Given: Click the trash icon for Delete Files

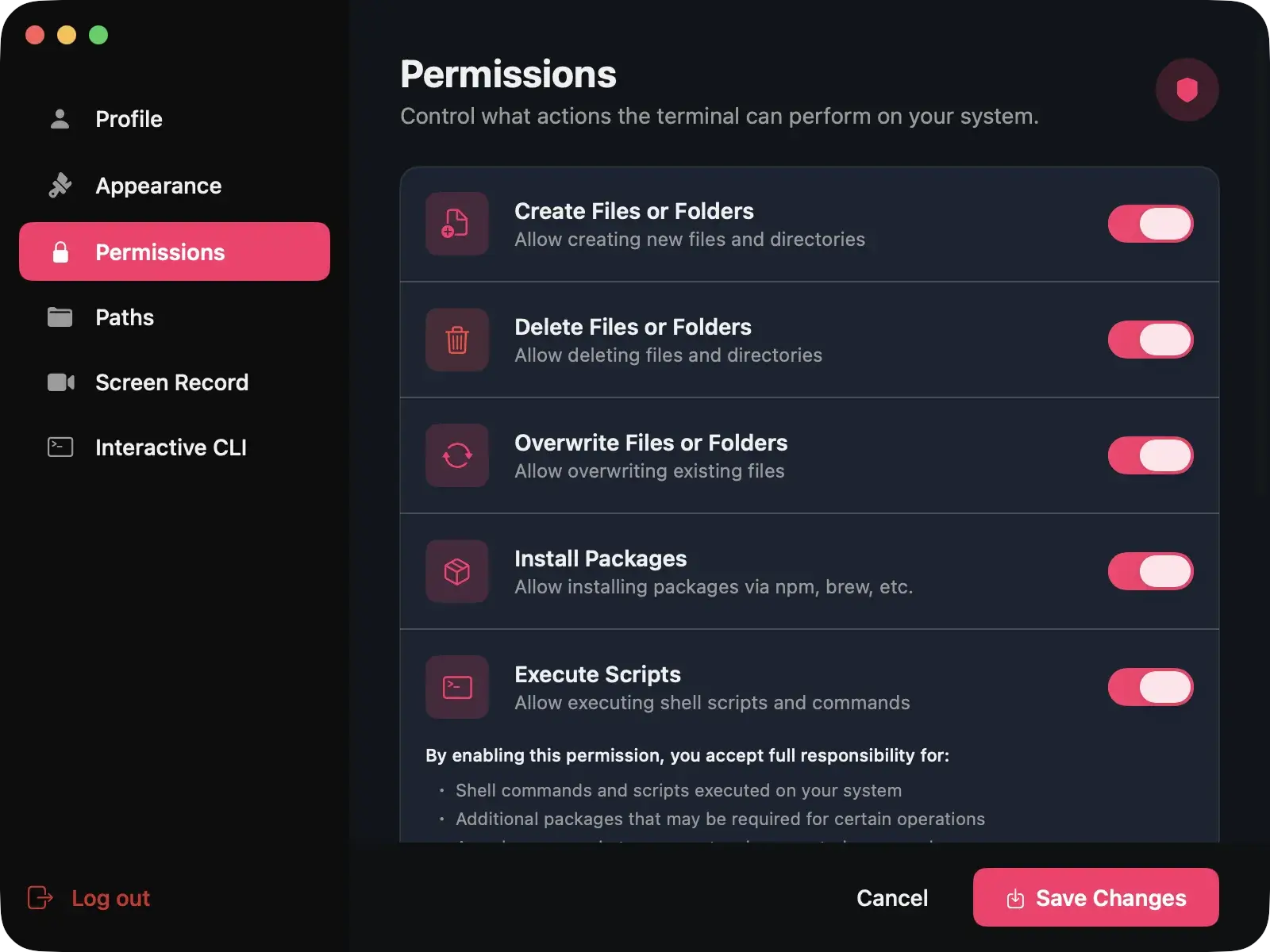Looking at the screenshot, I should click(456, 340).
